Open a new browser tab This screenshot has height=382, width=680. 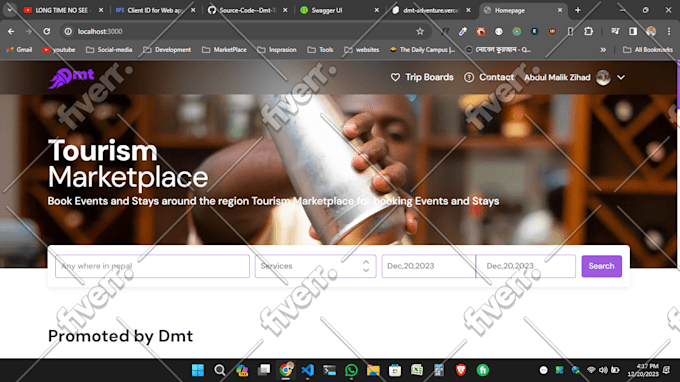click(578, 10)
